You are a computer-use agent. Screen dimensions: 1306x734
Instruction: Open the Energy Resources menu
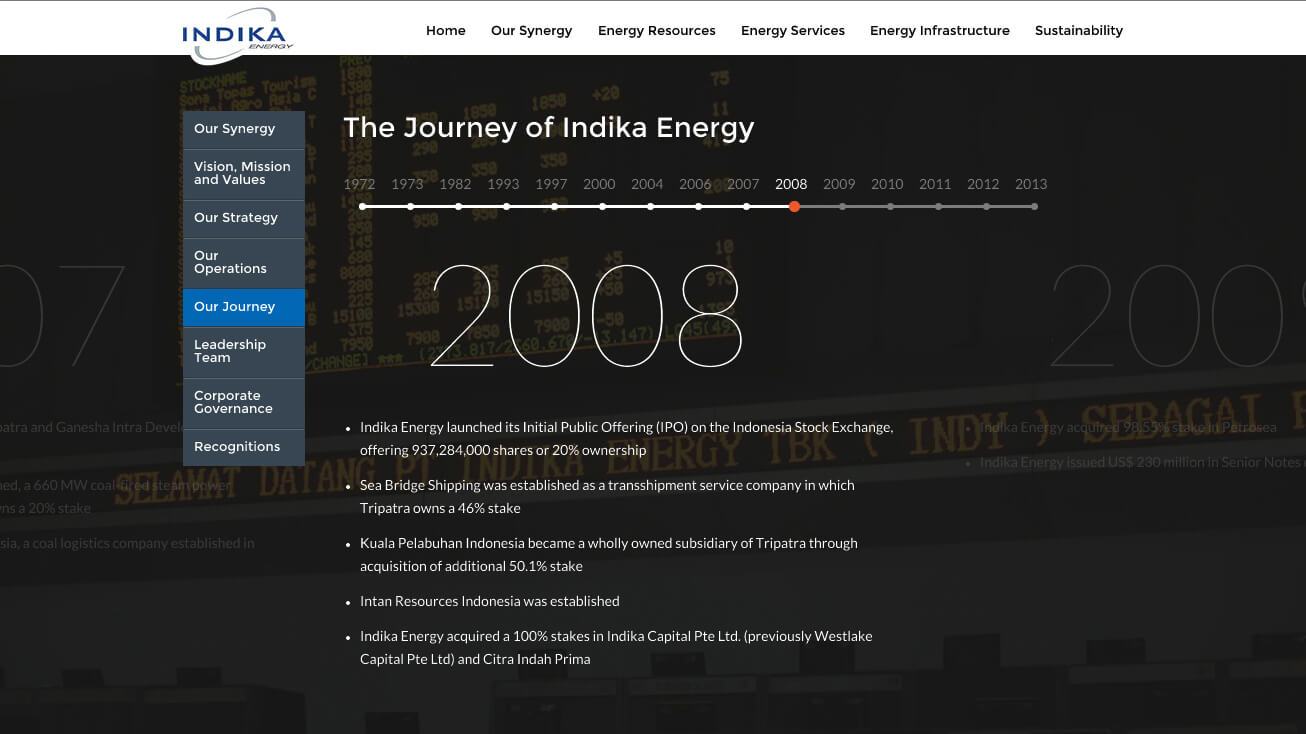click(657, 31)
